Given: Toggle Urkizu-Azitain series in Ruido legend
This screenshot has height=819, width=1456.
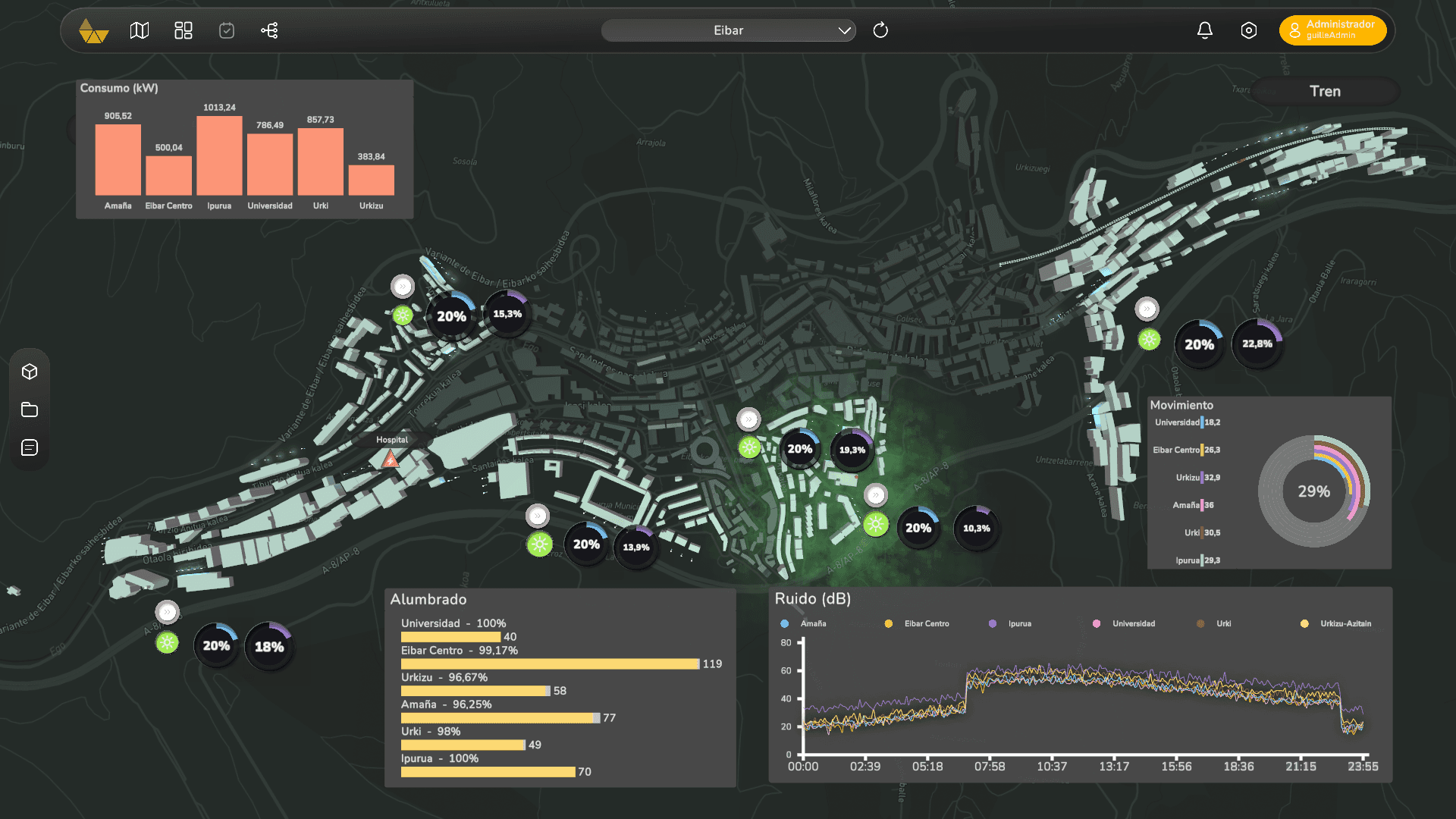Looking at the screenshot, I should 1336,623.
